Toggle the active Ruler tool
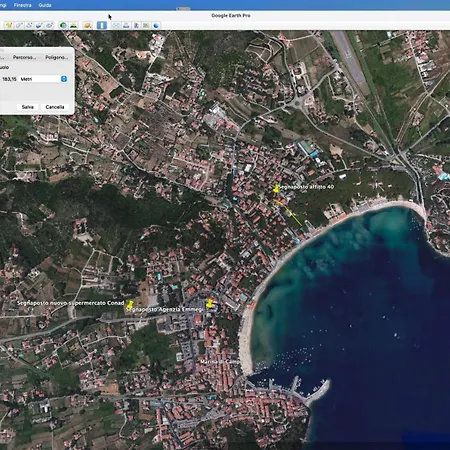450x450 pixels. tap(102, 25)
